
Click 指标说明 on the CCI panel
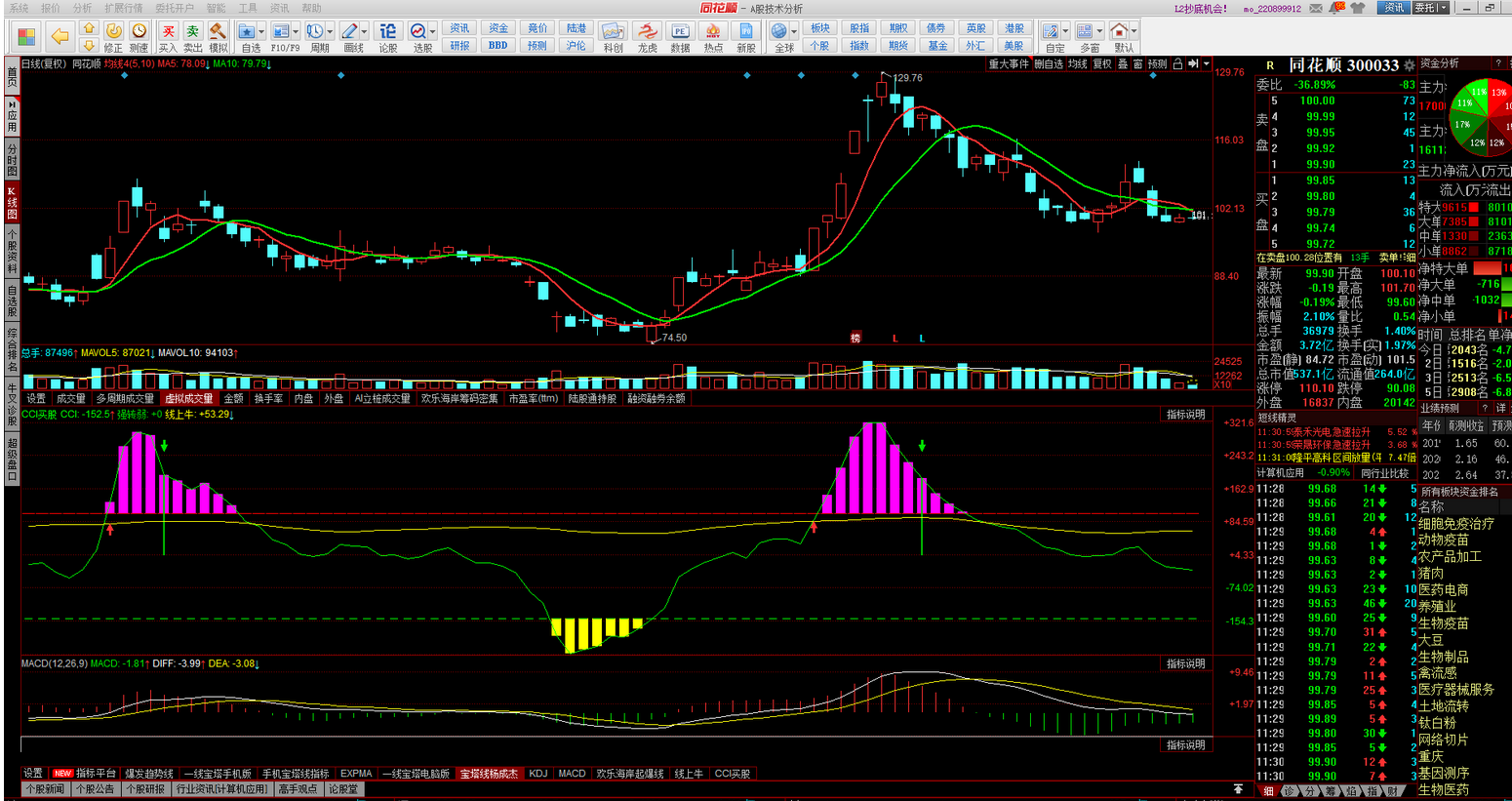coord(1185,415)
